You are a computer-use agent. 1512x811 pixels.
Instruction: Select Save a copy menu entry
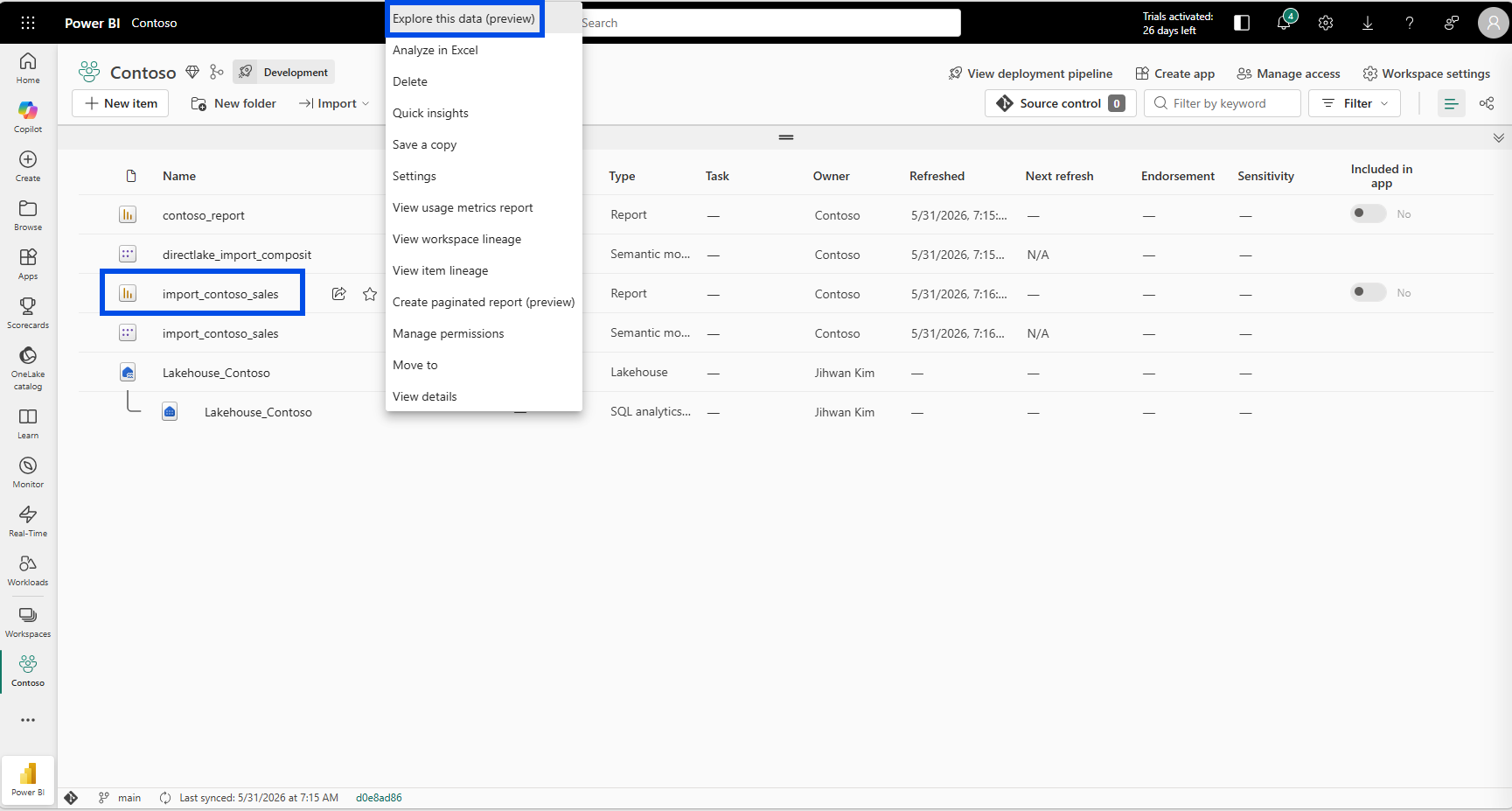point(484,144)
